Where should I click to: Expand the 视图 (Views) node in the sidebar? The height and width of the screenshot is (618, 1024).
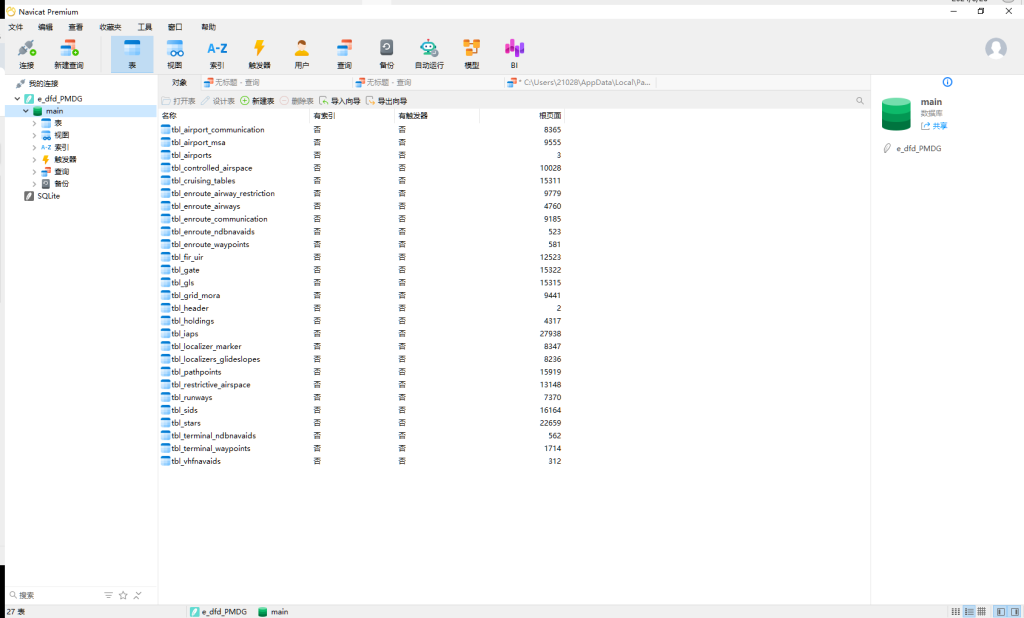point(34,135)
